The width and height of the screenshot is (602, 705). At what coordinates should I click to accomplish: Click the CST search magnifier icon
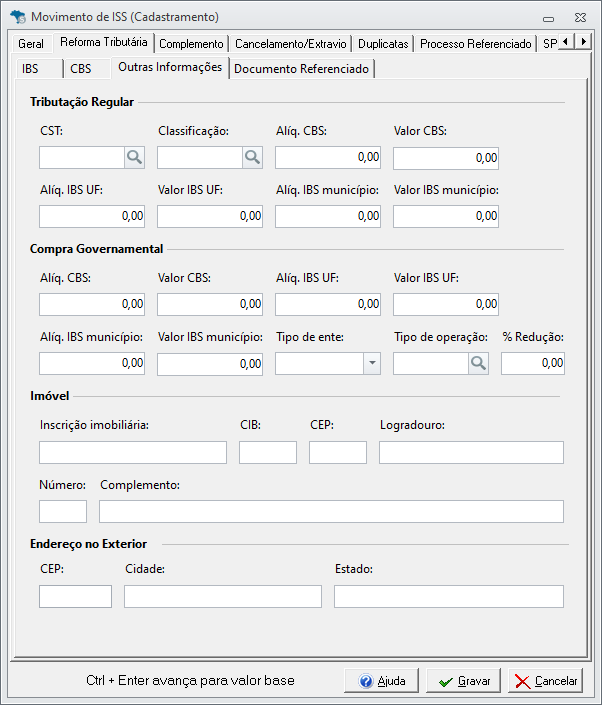134,158
